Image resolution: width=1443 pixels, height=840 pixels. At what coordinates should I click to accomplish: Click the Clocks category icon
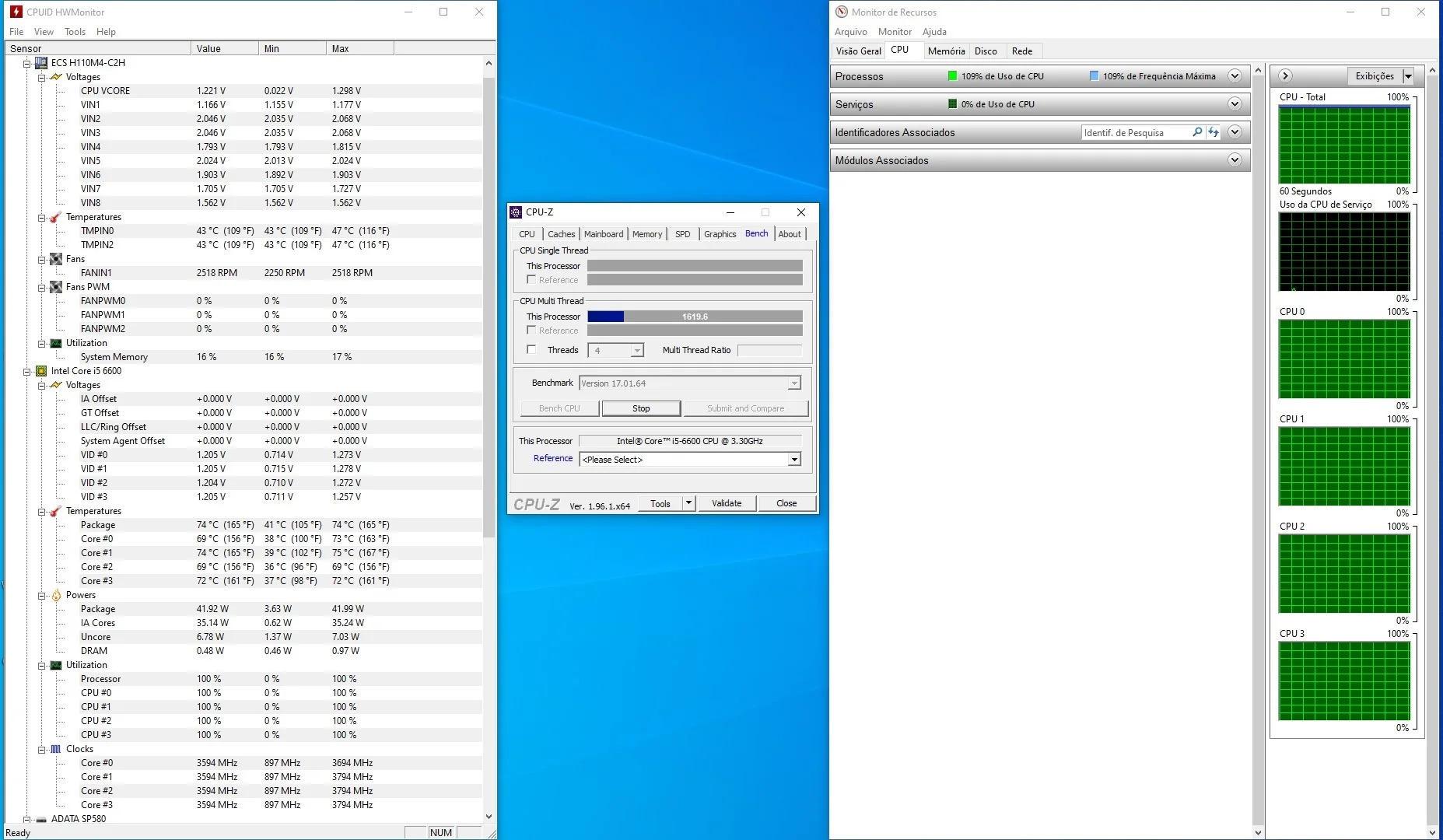point(56,749)
